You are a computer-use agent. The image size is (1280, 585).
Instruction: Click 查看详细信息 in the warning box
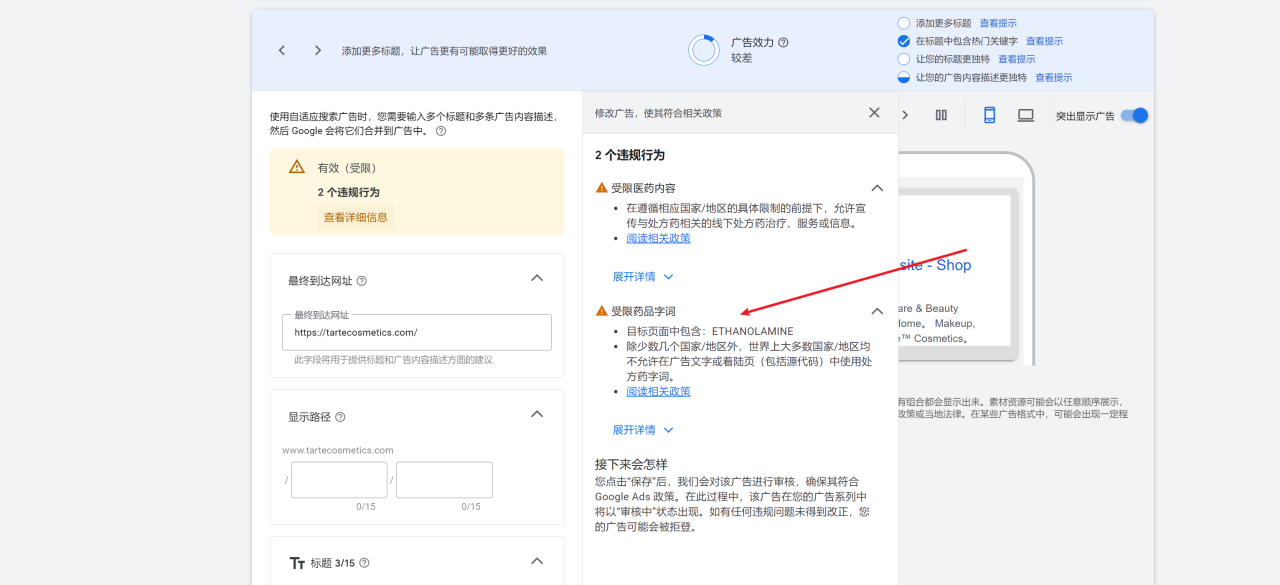(x=355, y=217)
